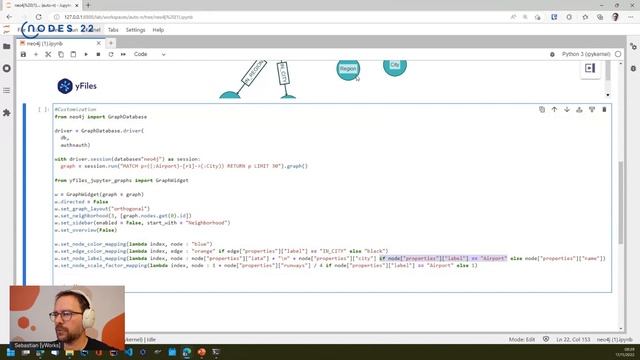This screenshot has height=360, width=640.
Task: Click the Ln 22, Col 153 status indicator
Action: (x=573, y=340)
